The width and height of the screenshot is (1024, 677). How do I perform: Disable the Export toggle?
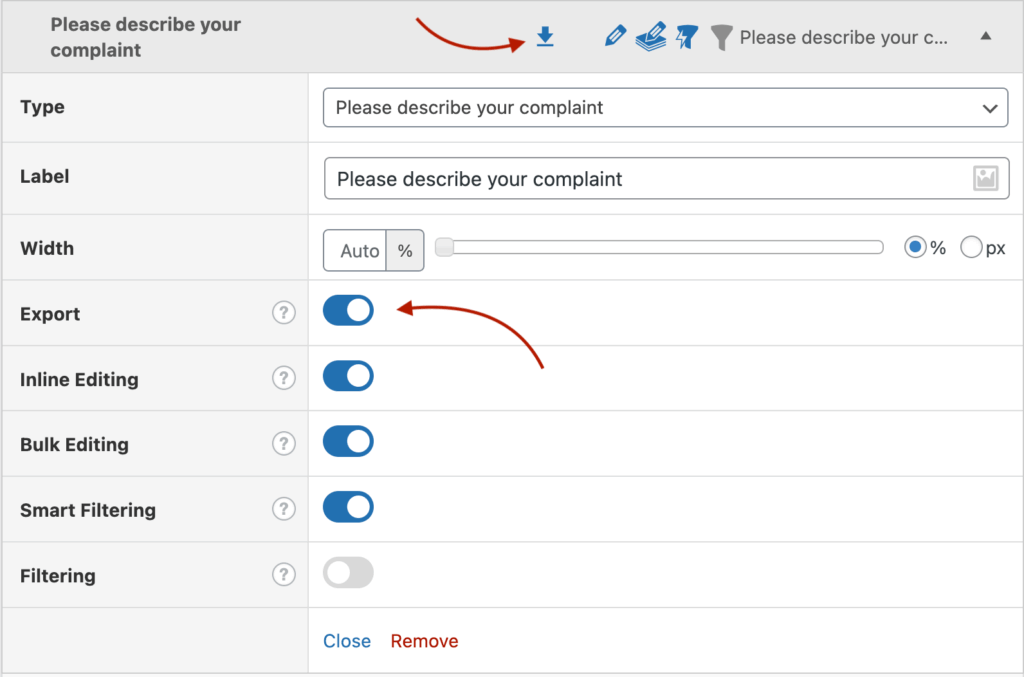[x=348, y=311]
